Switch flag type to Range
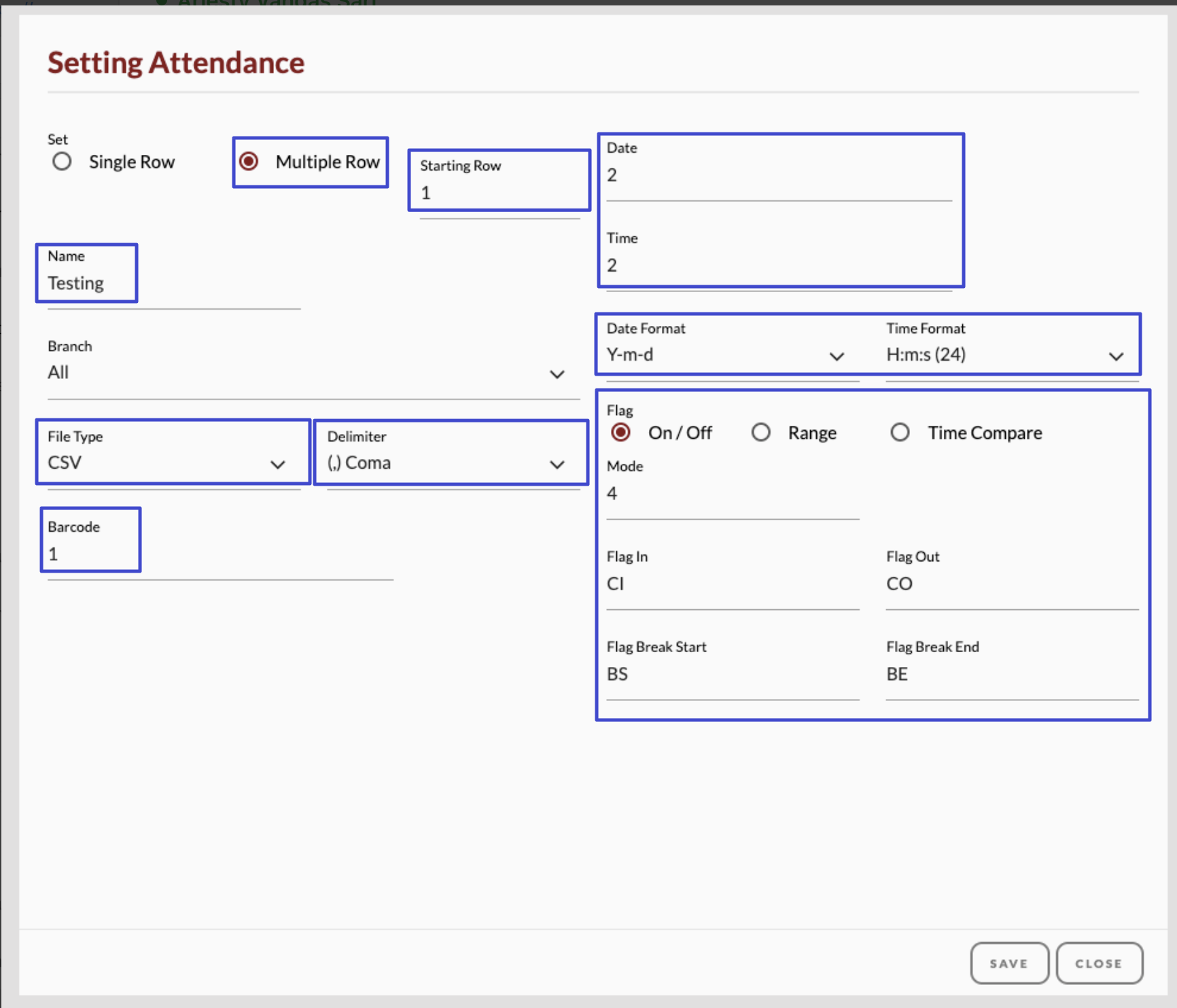 (761, 433)
